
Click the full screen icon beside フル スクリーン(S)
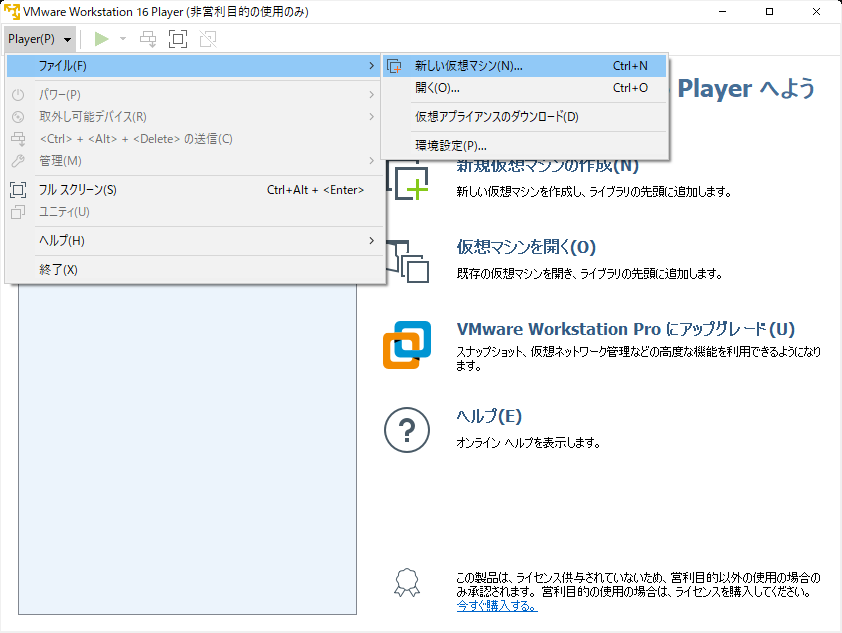(x=18, y=190)
